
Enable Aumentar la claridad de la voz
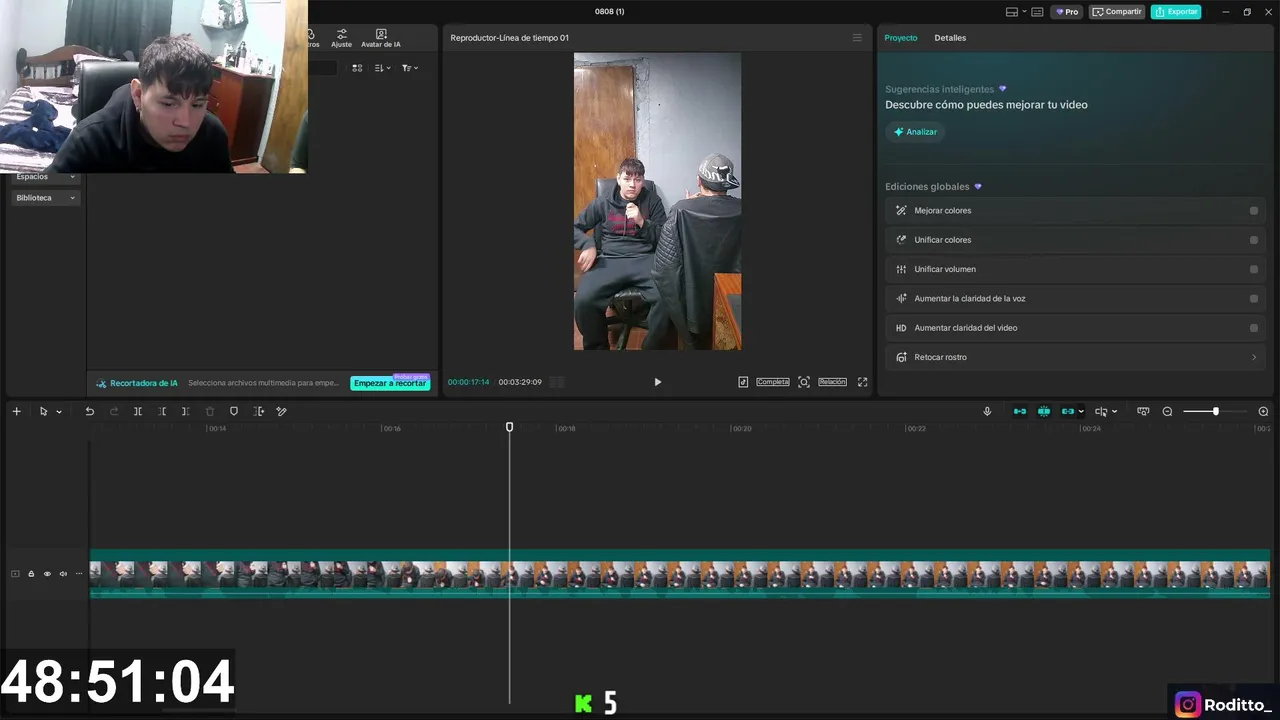click(x=1254, y=298)
